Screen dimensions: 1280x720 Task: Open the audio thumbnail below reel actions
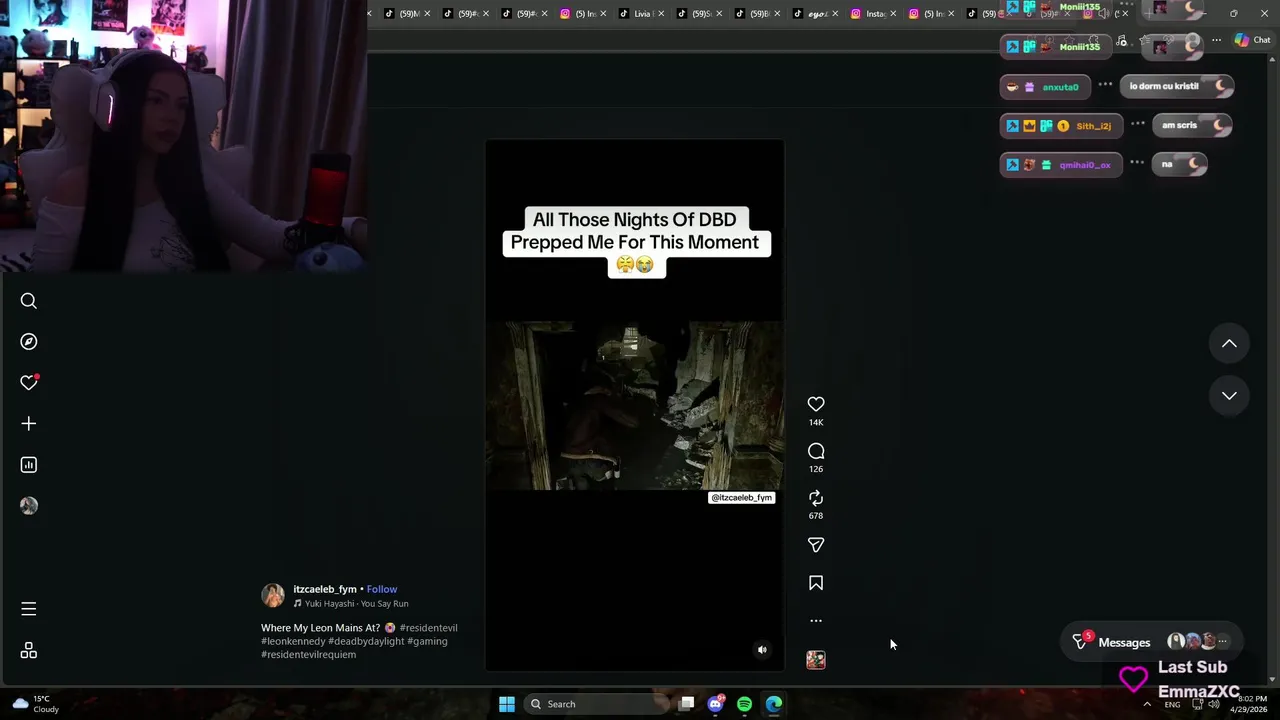[816, 660]
